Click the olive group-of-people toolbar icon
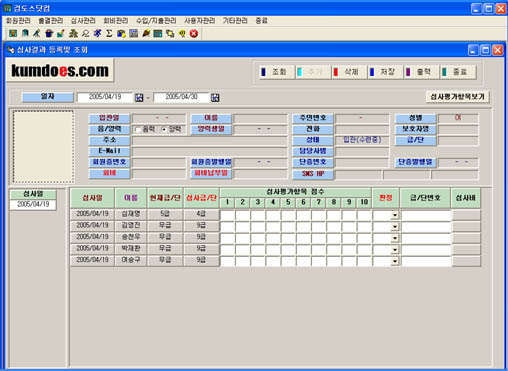 click(x=73, y=33)
